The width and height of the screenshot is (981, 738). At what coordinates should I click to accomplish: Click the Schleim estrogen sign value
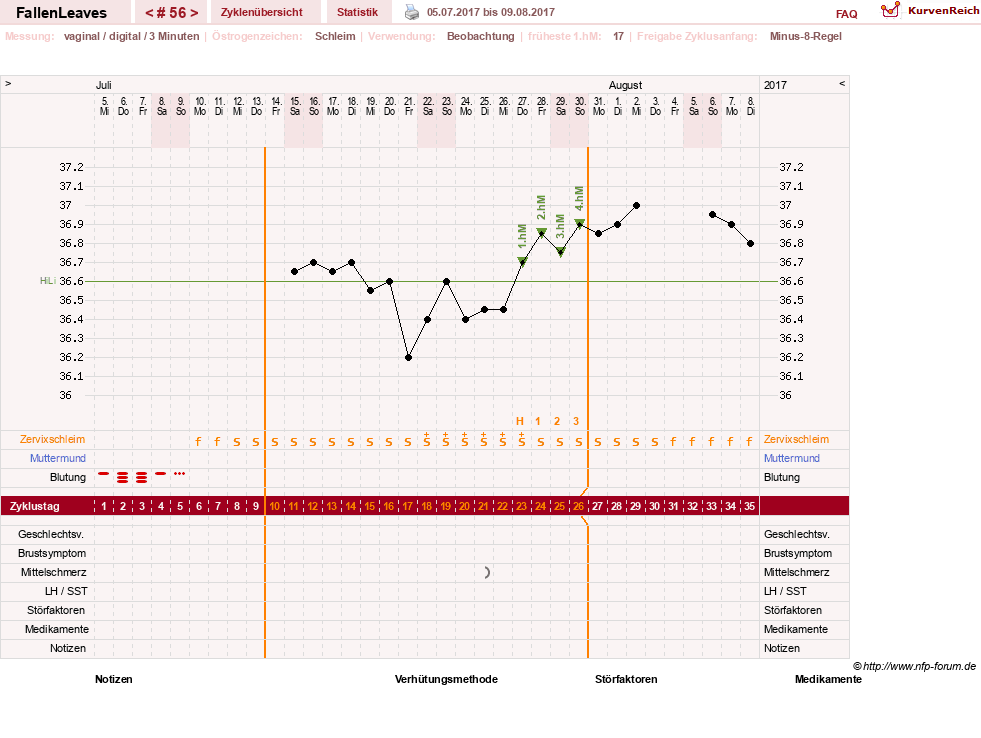point(335,36)
